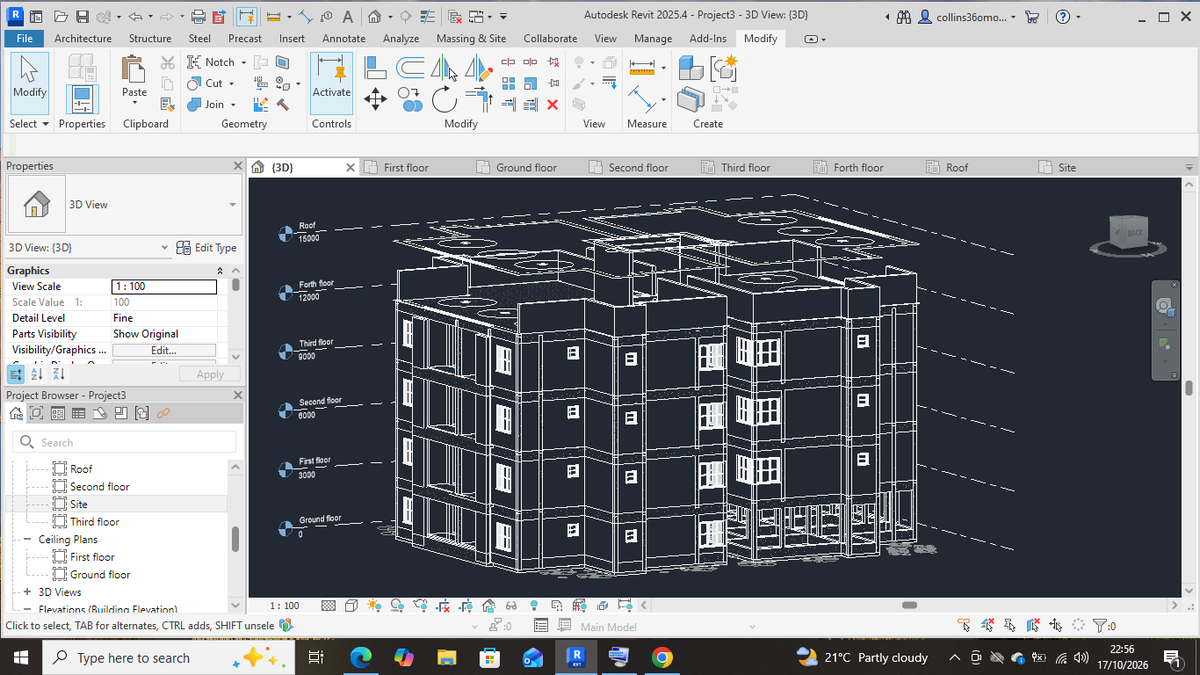Viewport: 1200px width, 675px height.
Task: Click the Detail Level icon in view control bar
Action: point(328,605)
